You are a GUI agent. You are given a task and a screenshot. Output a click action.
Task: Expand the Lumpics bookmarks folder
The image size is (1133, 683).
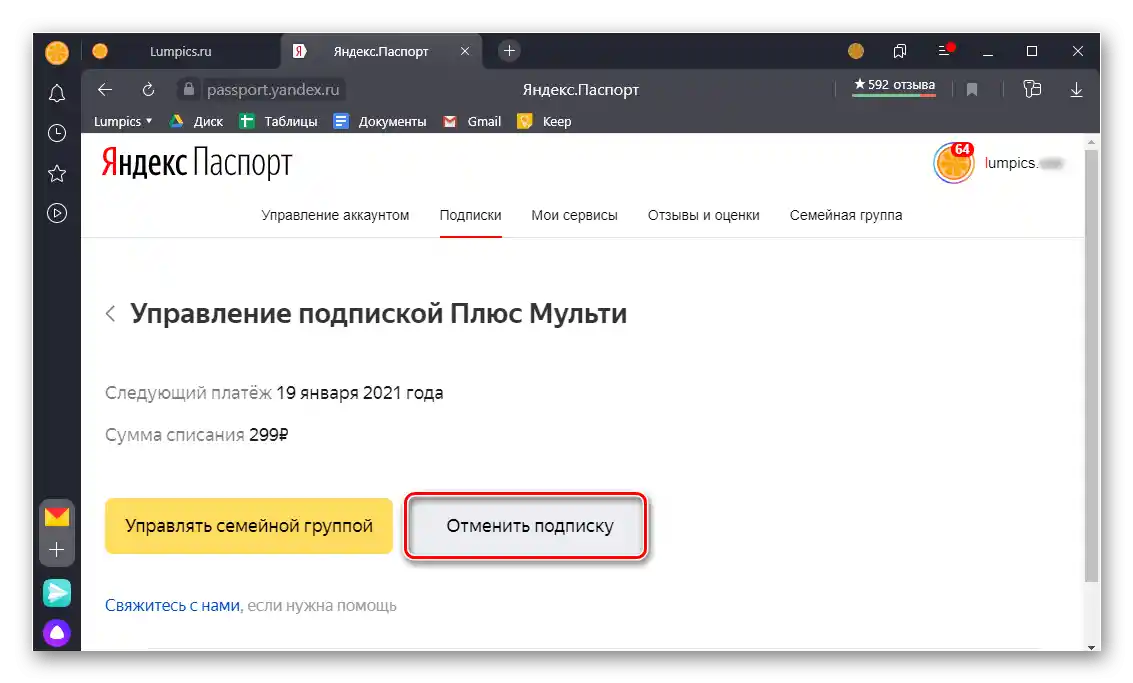coord(123,121)
